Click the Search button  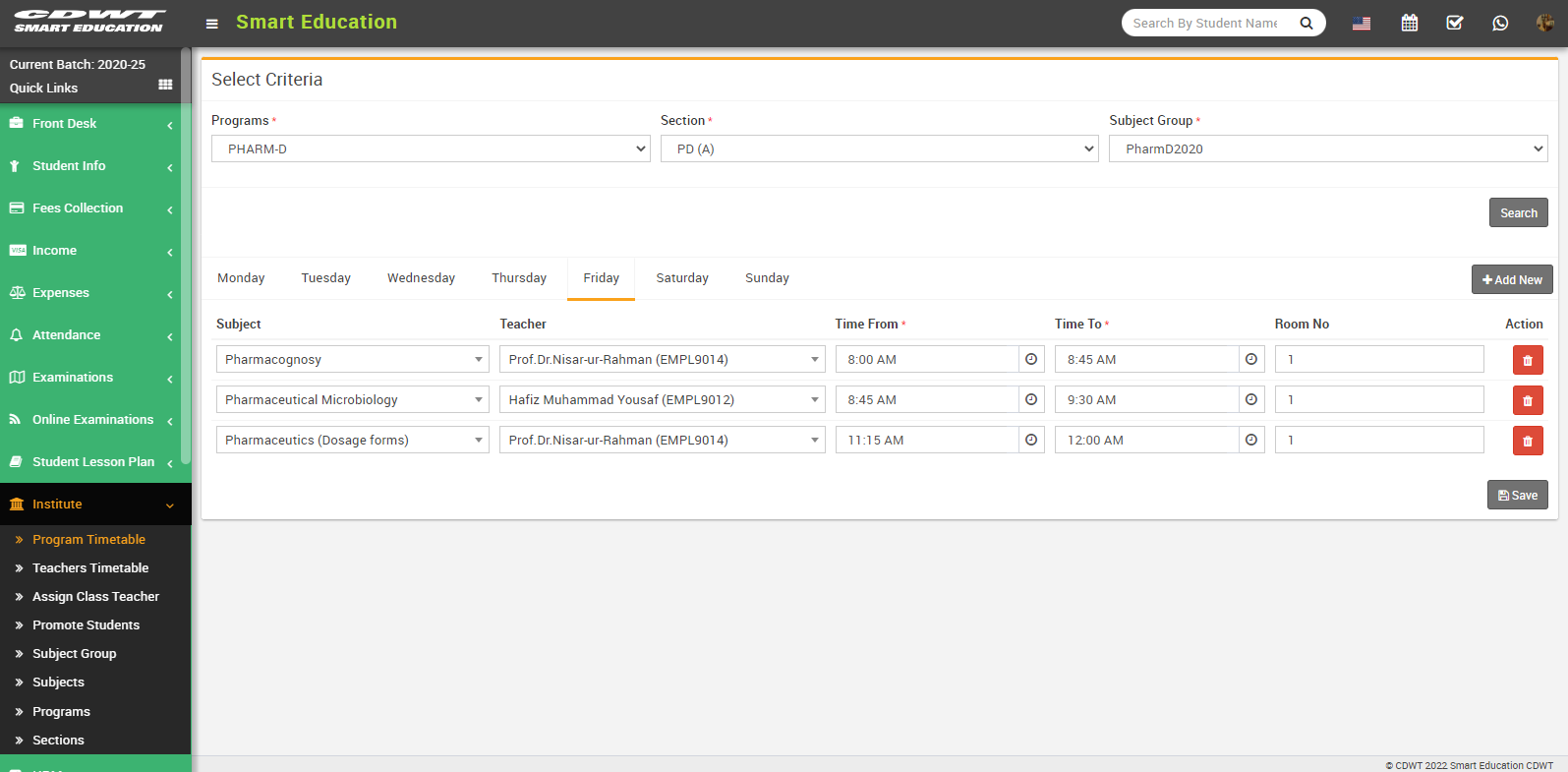pyautogui.click(x=1519, y=212)
